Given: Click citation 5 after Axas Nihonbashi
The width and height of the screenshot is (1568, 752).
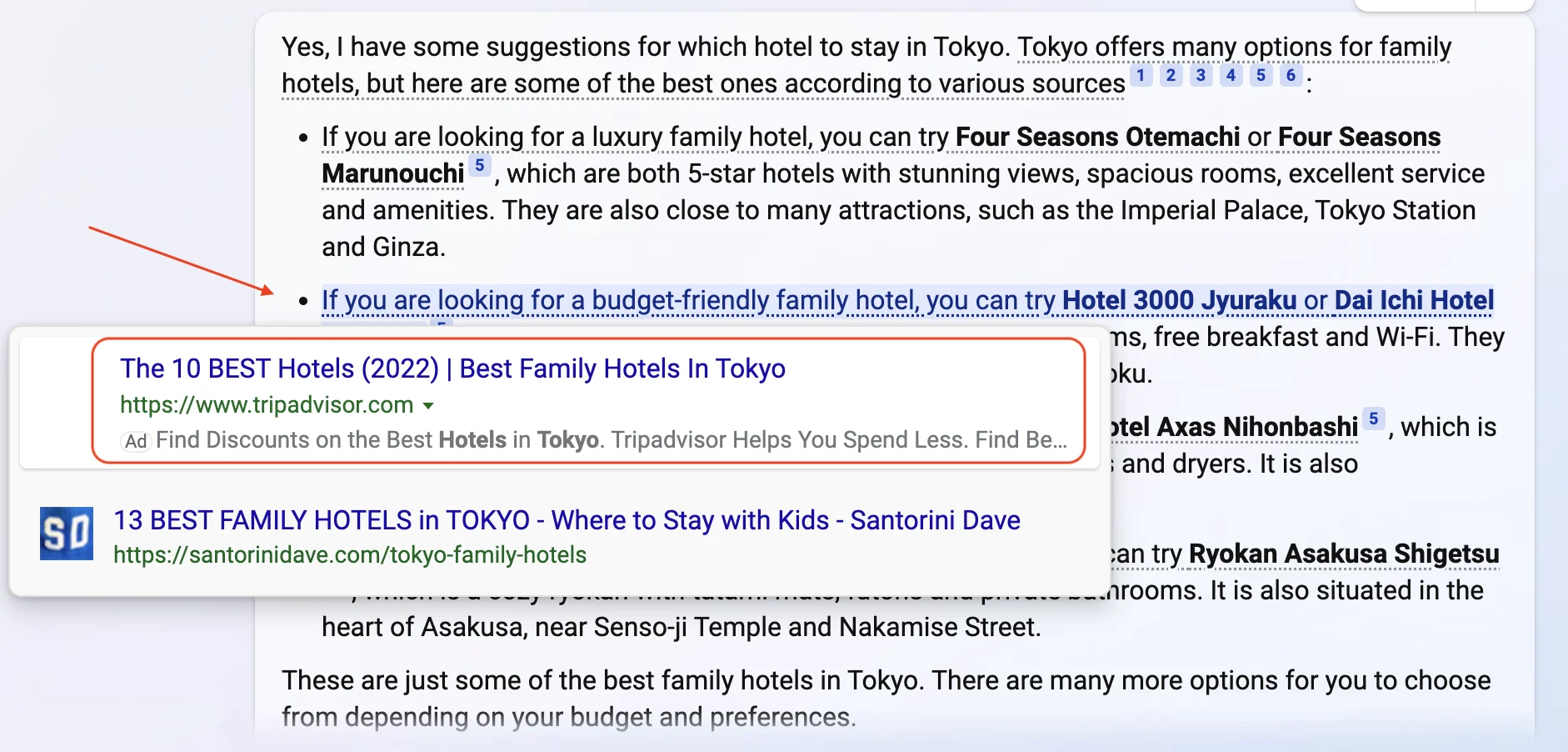Looking at the screenshot, I should click(1373, 419).
